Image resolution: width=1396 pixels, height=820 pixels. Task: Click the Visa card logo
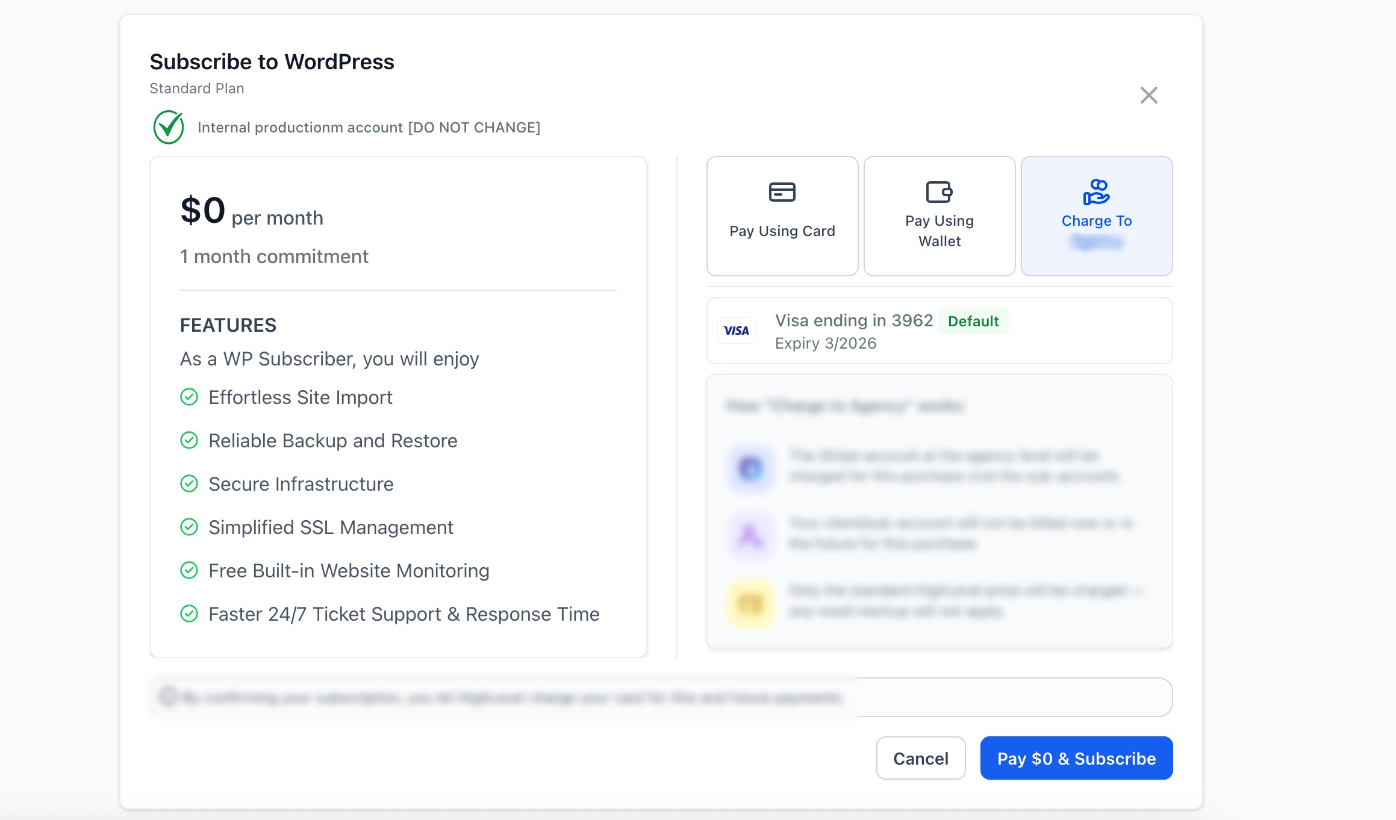tap(737, 331)
